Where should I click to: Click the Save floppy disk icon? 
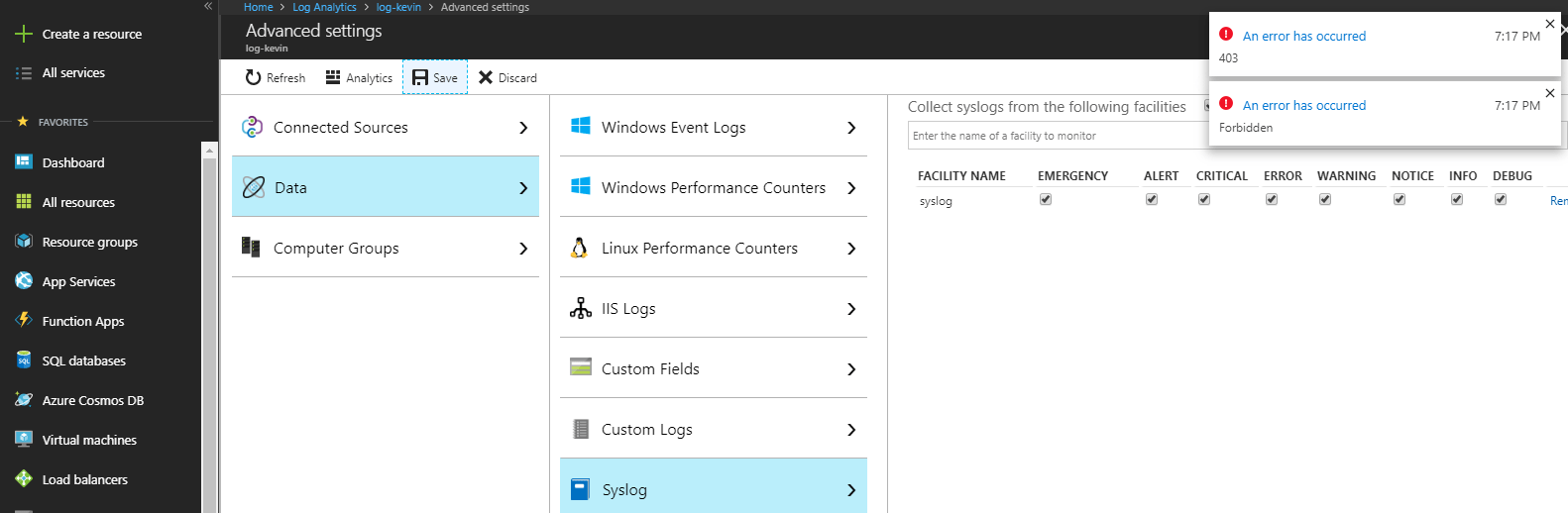coord(420,77)
